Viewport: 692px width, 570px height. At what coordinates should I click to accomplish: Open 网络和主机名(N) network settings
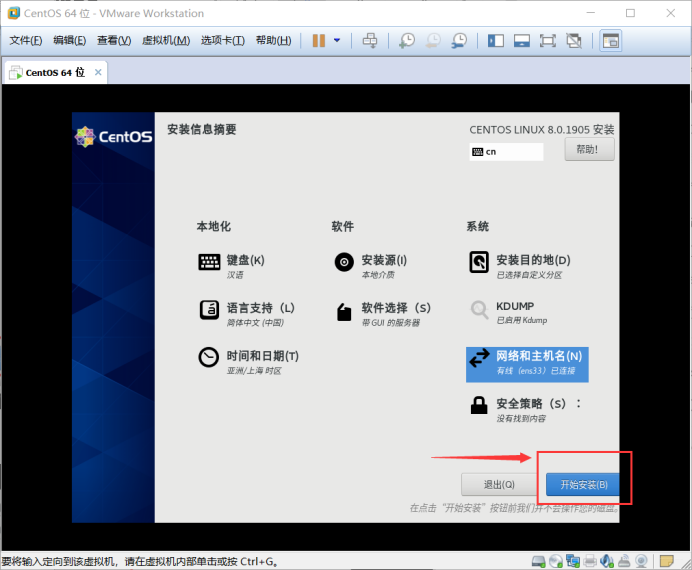527,364
